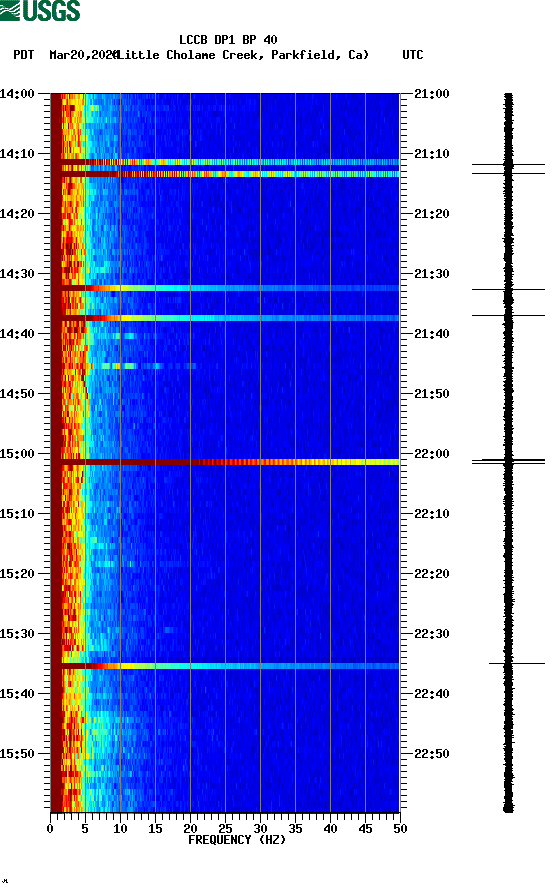Click the 22:10 UTC time label

[432, 514]
